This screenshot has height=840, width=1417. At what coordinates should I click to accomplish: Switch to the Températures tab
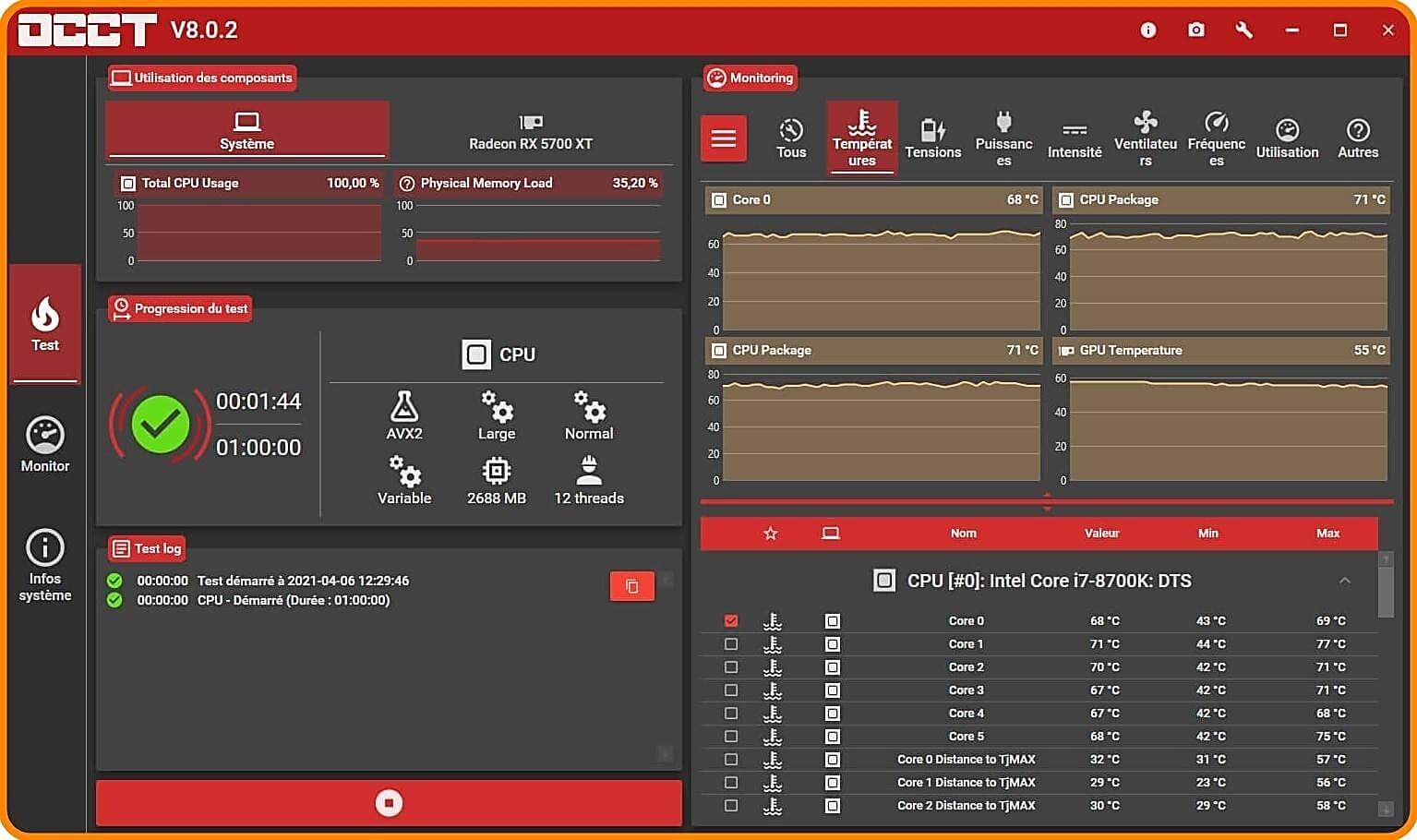tap(862, 138)
